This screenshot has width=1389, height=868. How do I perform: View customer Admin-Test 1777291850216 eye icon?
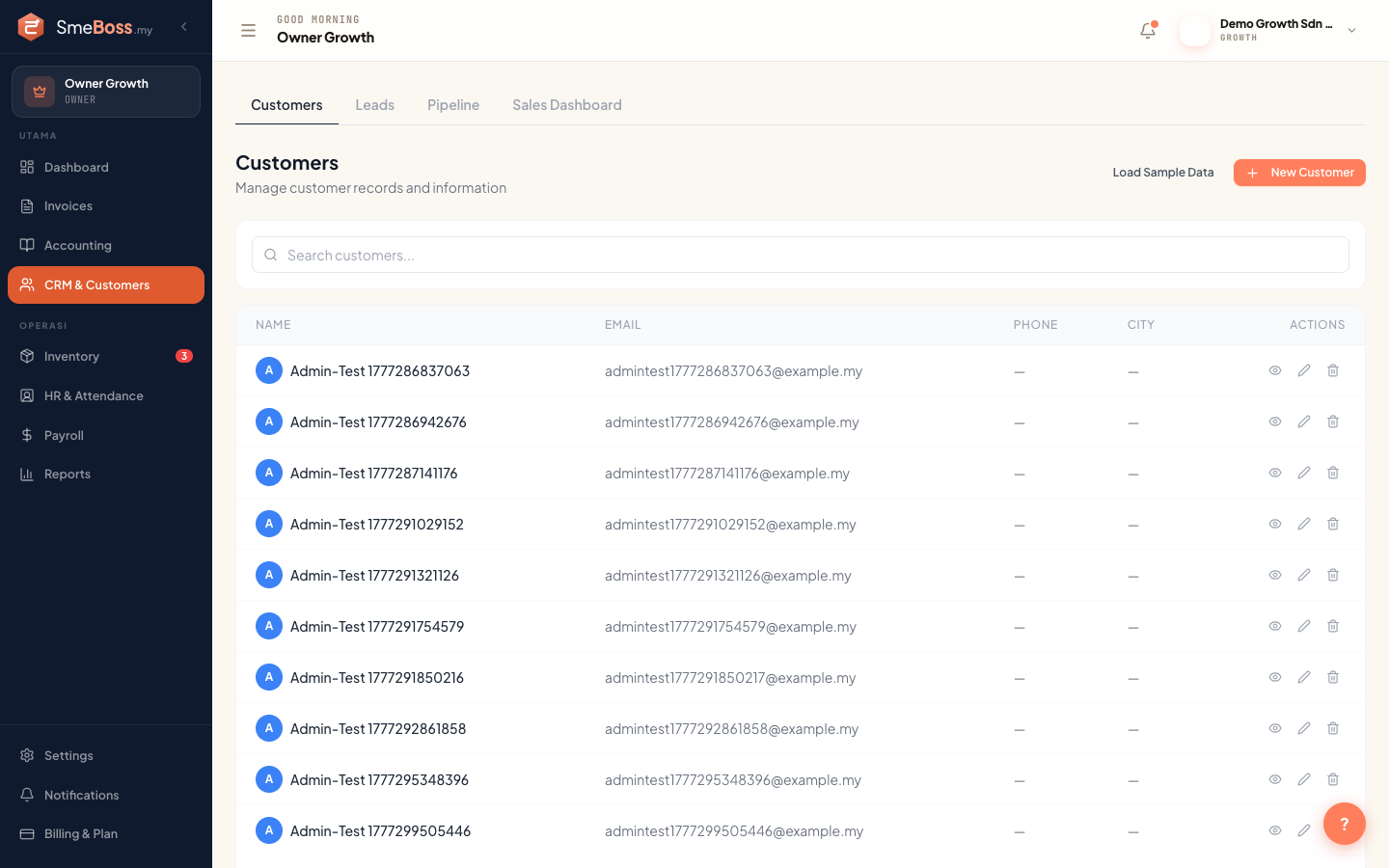1275,677
